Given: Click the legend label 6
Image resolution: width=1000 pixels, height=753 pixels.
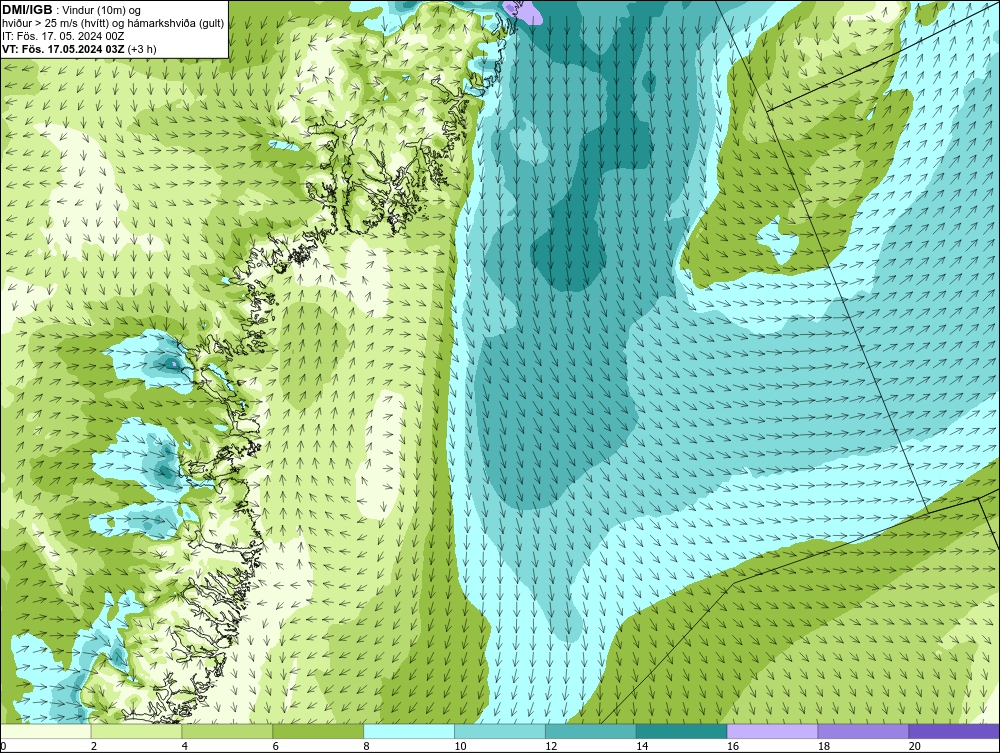Looking at the screenshot, I should click(276, 746).
